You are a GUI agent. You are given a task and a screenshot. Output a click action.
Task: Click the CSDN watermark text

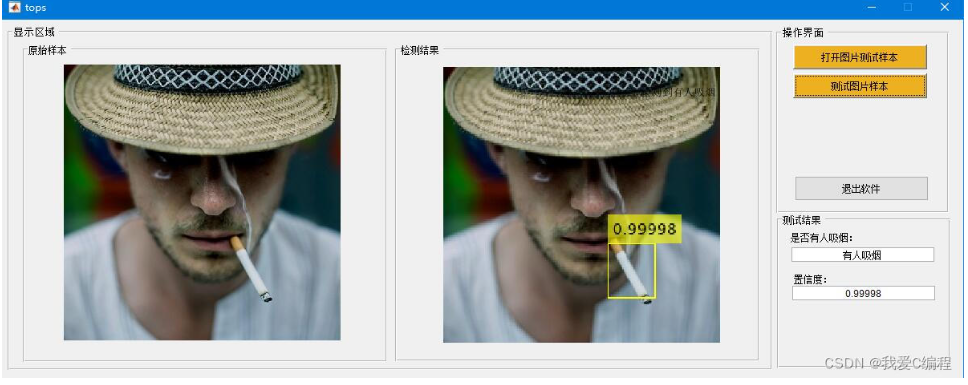tap(888, 363)
